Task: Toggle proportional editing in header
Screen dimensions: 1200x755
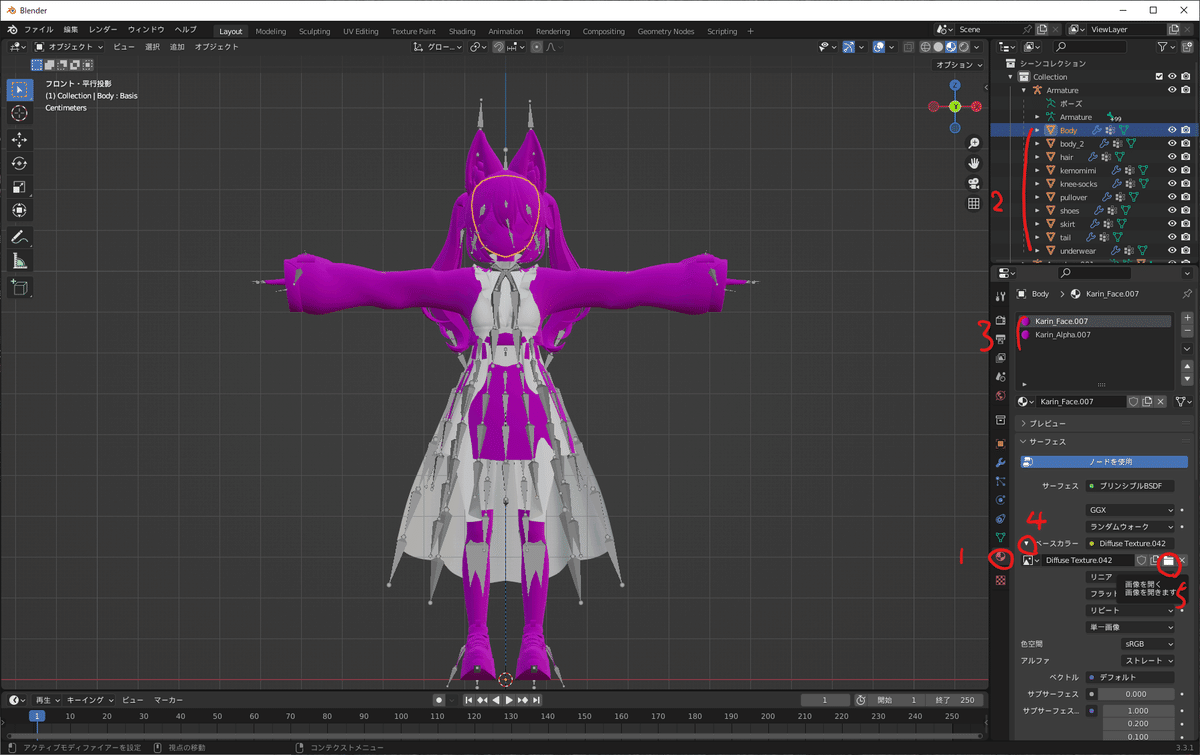Action: click(x=539, y=47)
